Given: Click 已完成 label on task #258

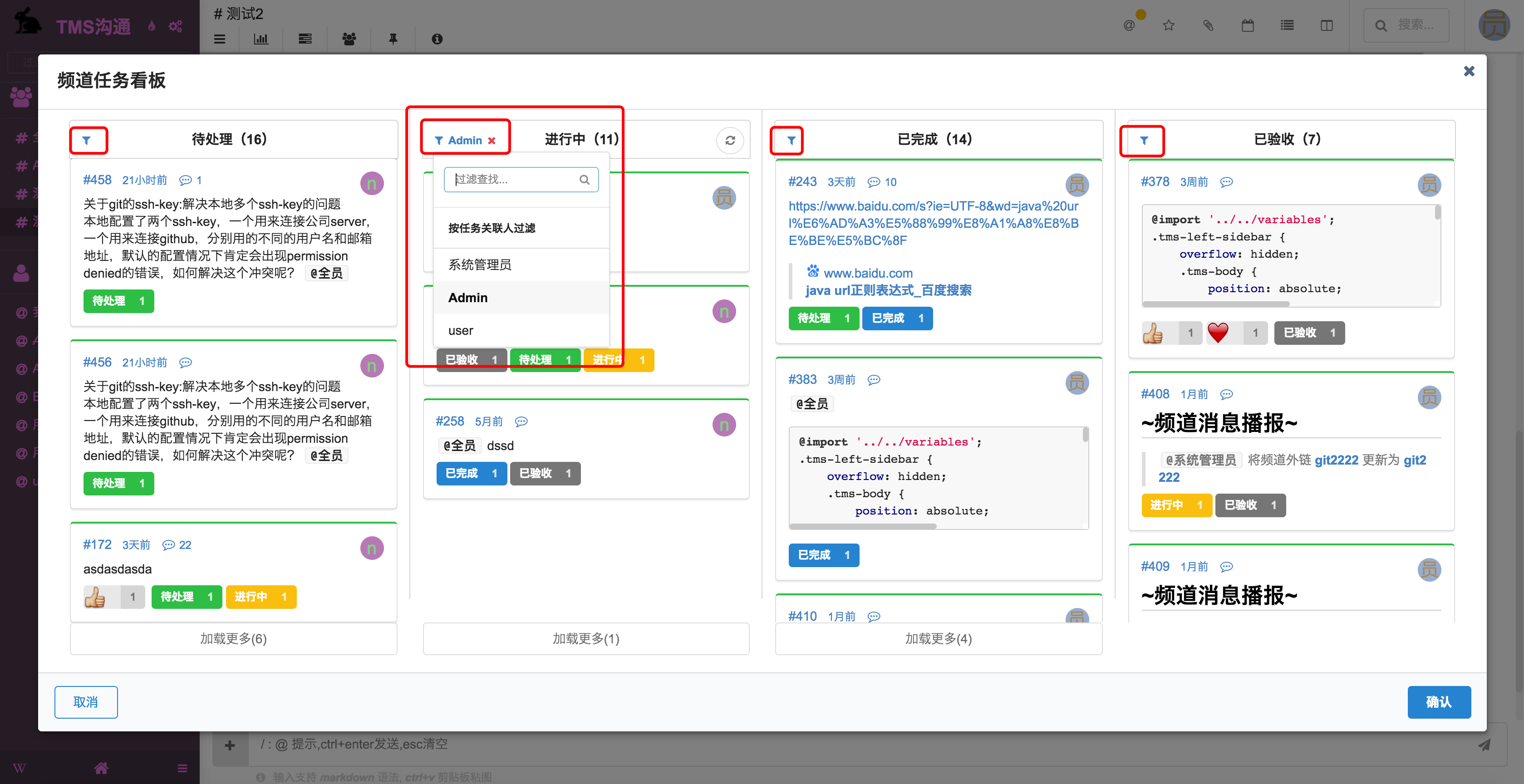Looking at the screenshot, I should pyautogui.click(x=472, y=473).
